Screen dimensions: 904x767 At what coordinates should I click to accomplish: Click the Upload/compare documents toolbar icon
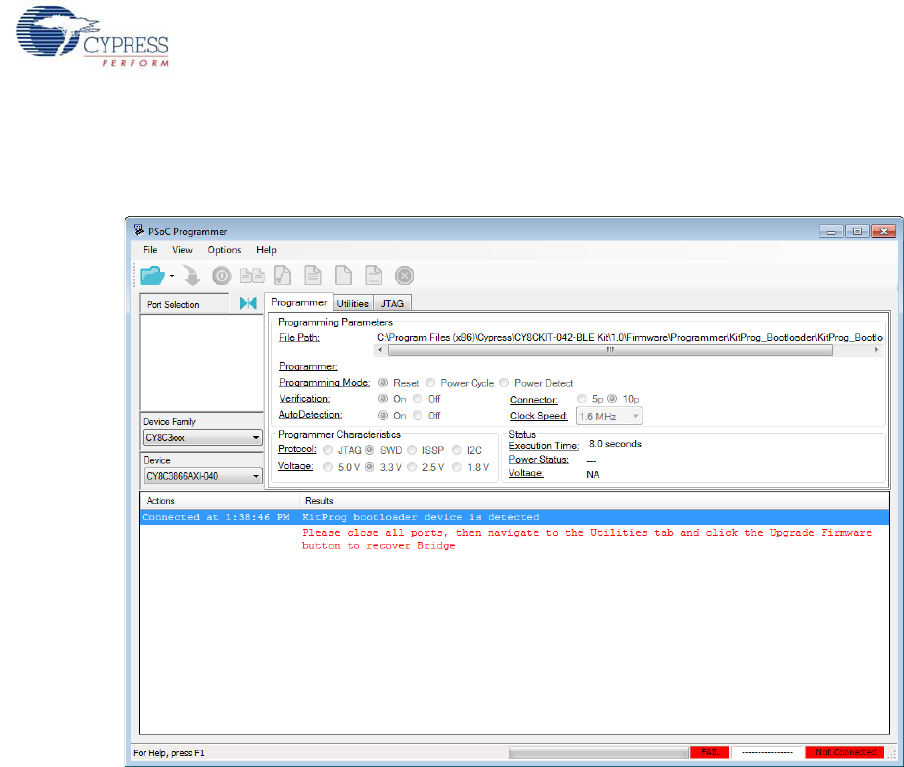[x=252, y=276]
